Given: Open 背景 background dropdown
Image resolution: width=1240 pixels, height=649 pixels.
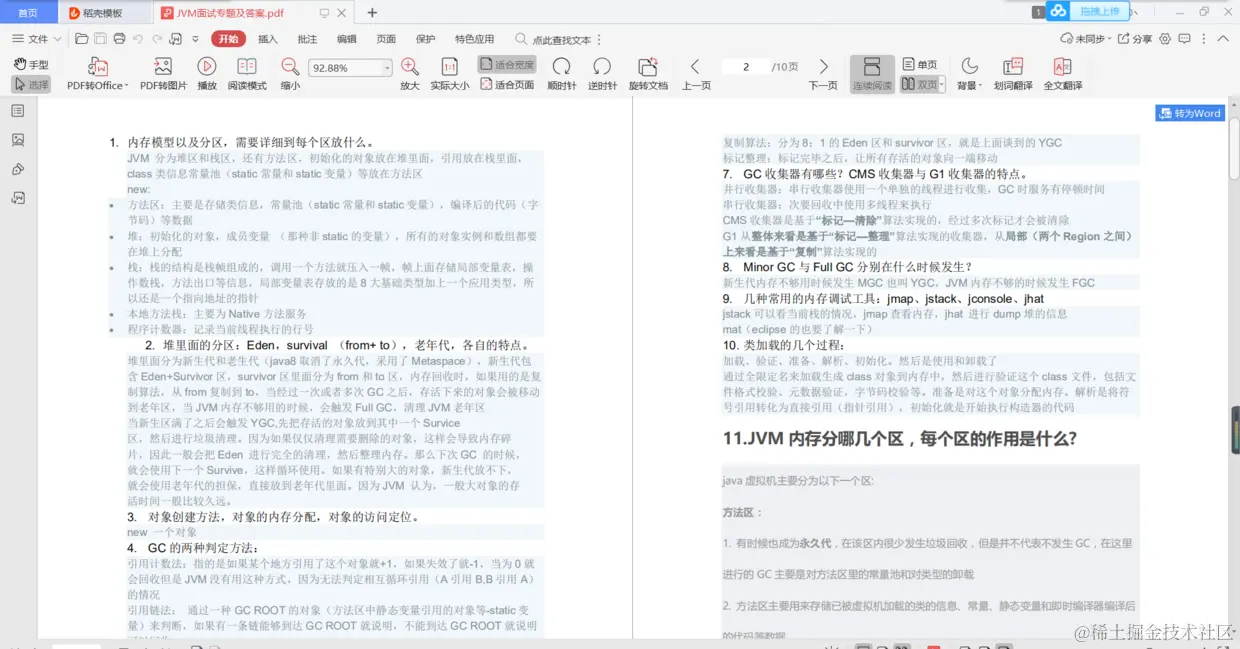Looking at the screenshot, I should 969,73.
